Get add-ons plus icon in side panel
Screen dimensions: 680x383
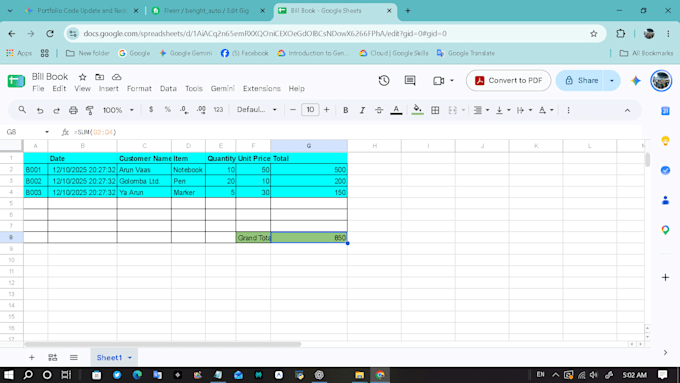click(665, 277)
